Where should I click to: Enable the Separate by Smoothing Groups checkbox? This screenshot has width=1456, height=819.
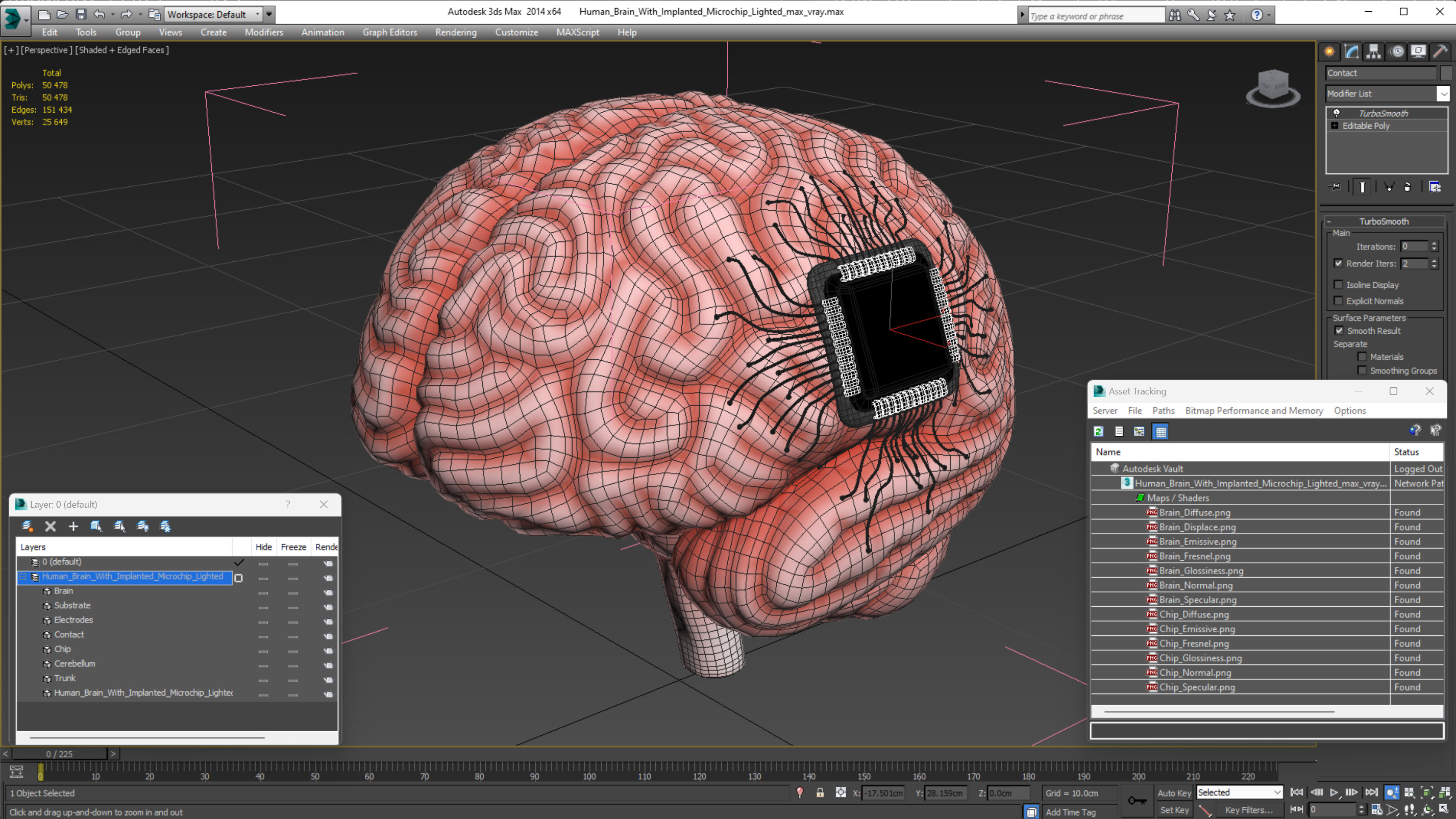click(1362, 371)
